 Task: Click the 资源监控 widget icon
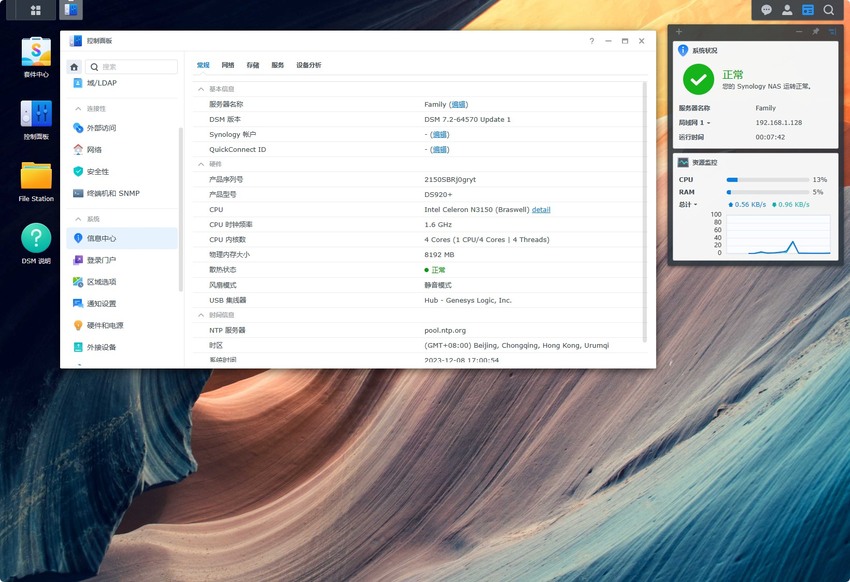683,162
